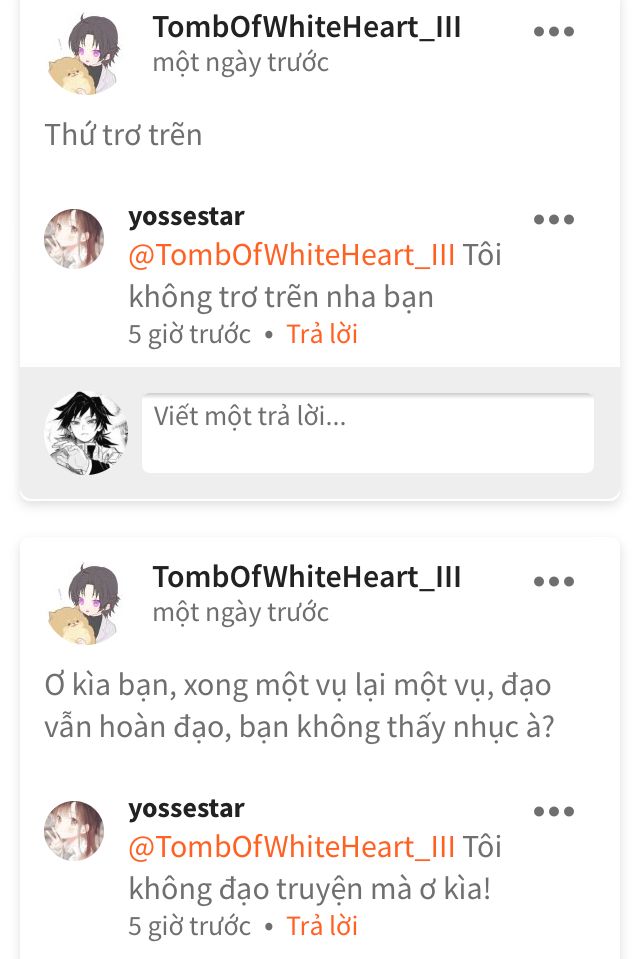The height and width of the screenshot is (959, 640).
Task: Open options menu for the 'Ơ kìa bạn' post
Action: coord(554,582)
